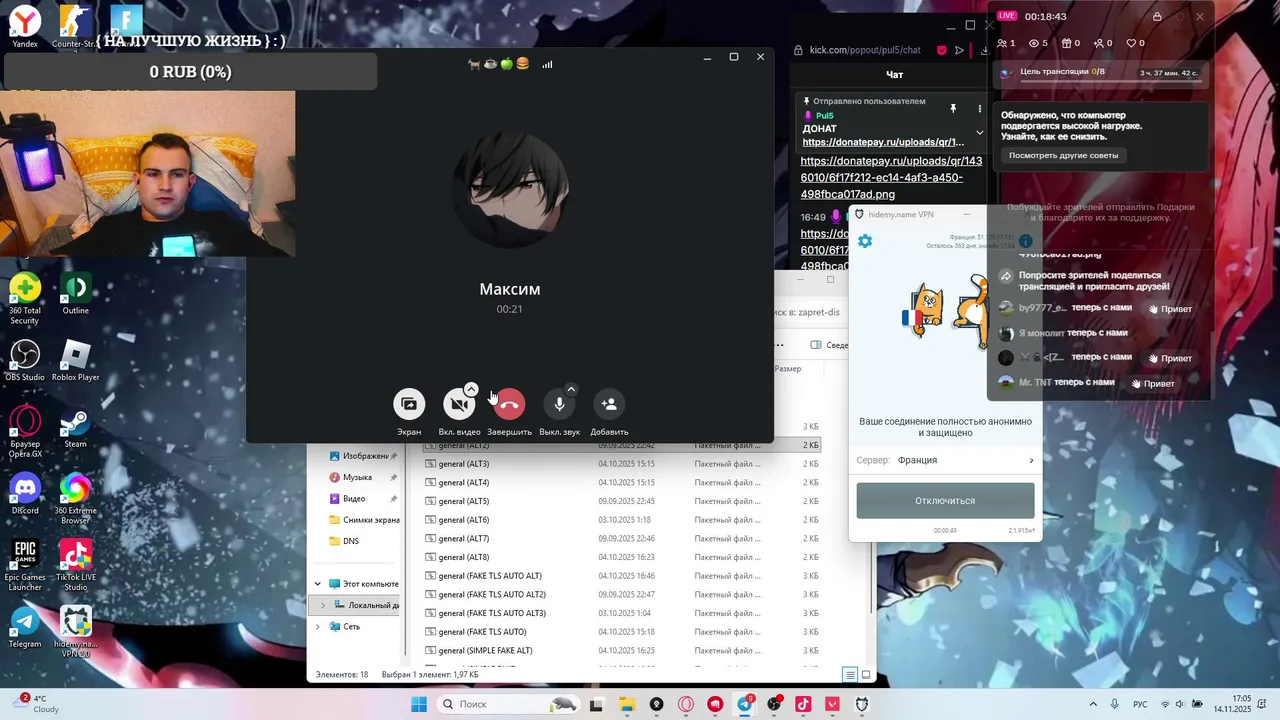
Task: Click Посмотреть другие советы button
Action: pyautogui.click(x=1063, y=155)
